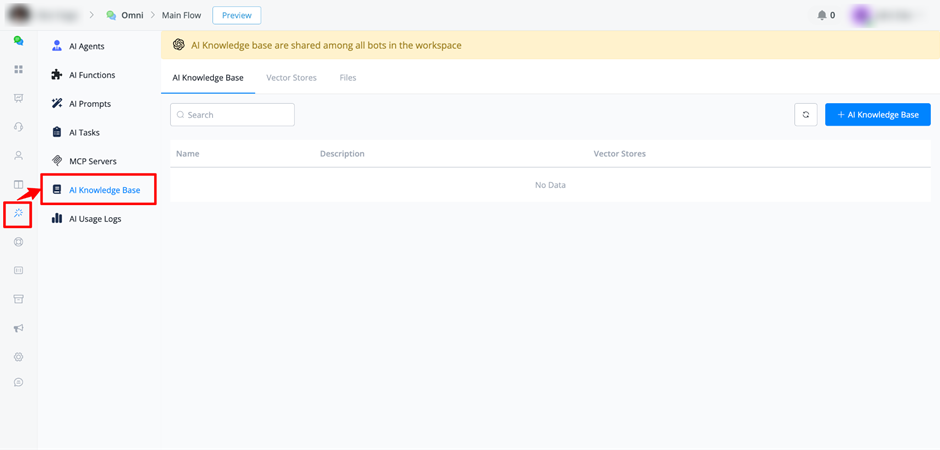Click the archive box sidebar icon
This screenshot has width=940, height=450.
pos(19,299)
